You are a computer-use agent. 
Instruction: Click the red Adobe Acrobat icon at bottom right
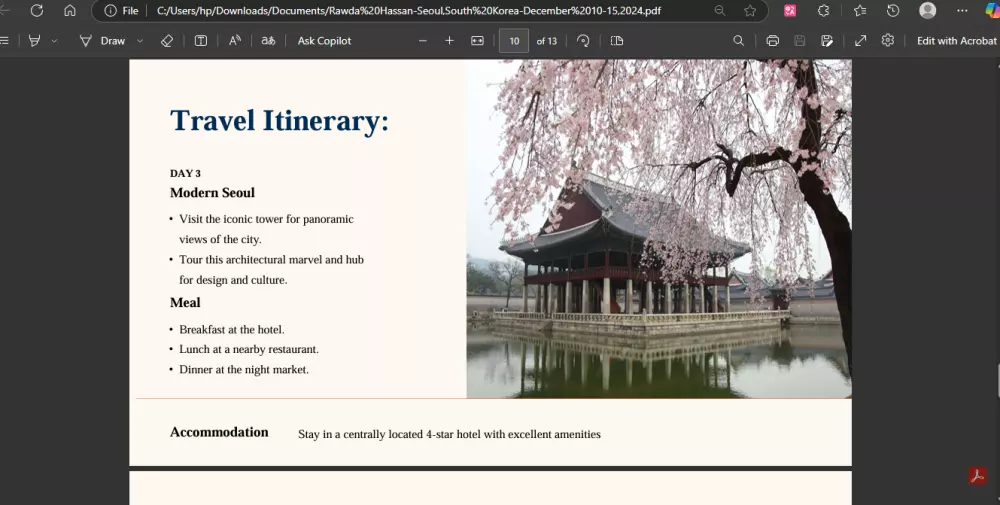click(977, 476)
